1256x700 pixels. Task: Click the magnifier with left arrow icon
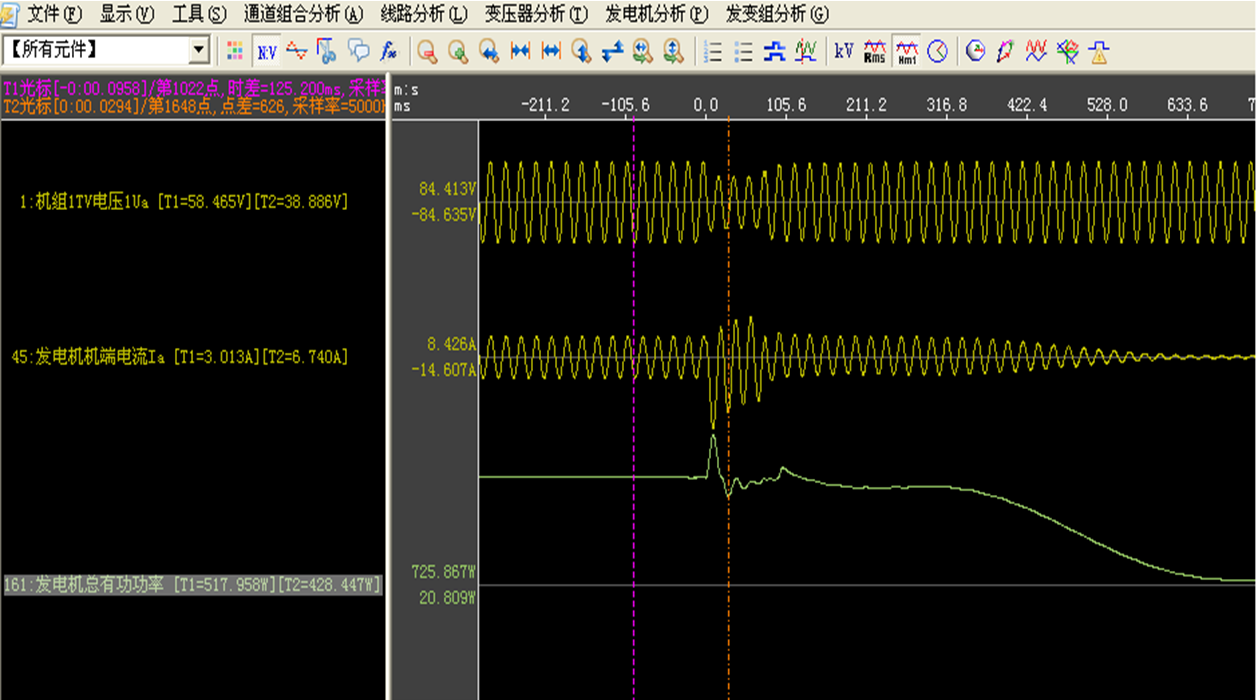[489, 51]
